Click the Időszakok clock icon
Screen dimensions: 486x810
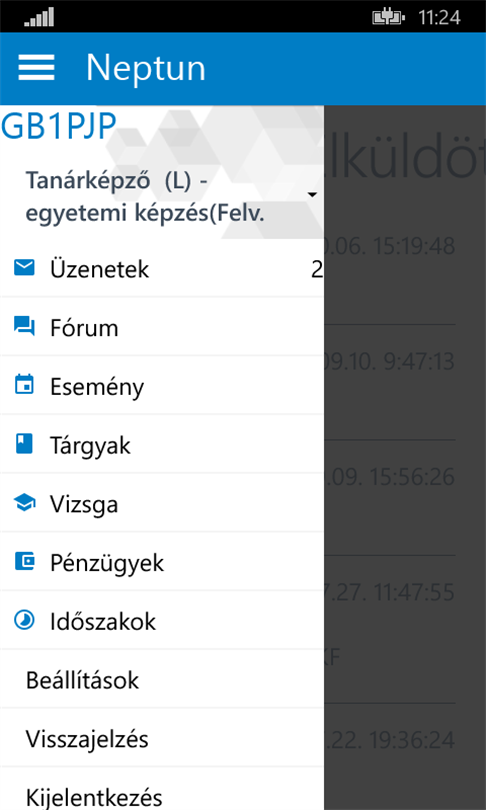click(24, 620)
